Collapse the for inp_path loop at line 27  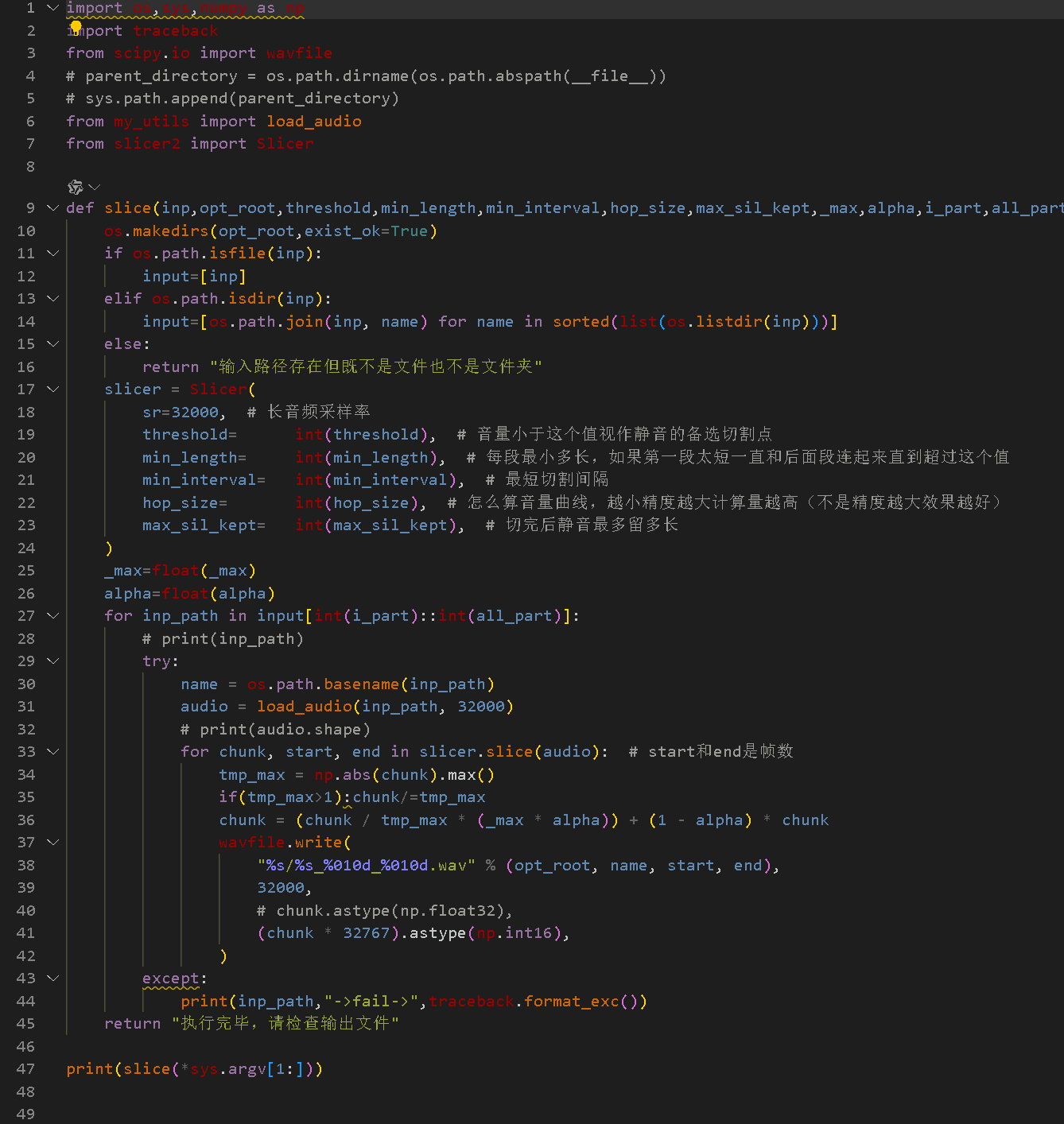pyautogui.click(x=52, y=615)
